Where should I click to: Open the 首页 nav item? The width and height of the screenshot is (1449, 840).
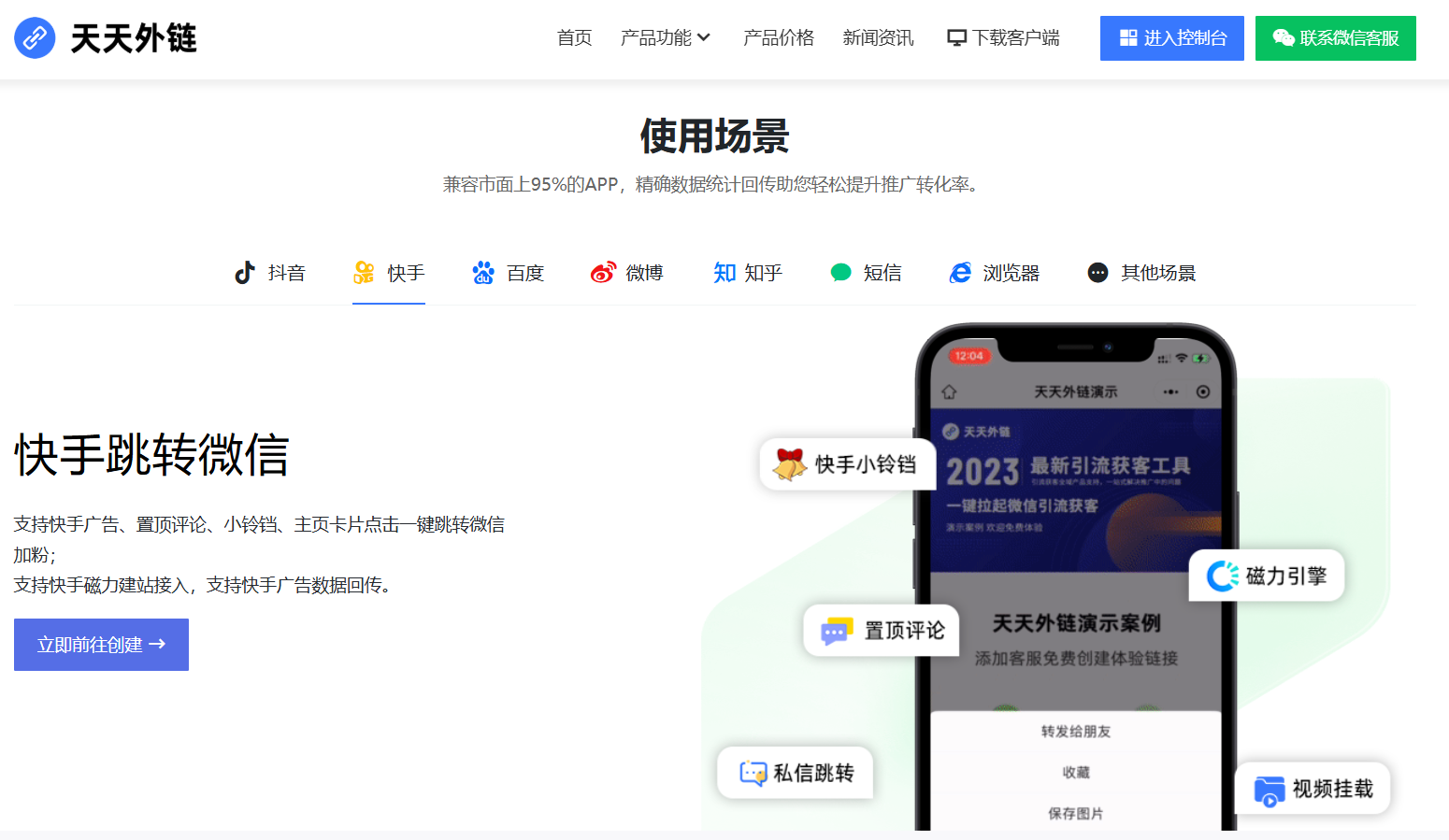[574, 38]
